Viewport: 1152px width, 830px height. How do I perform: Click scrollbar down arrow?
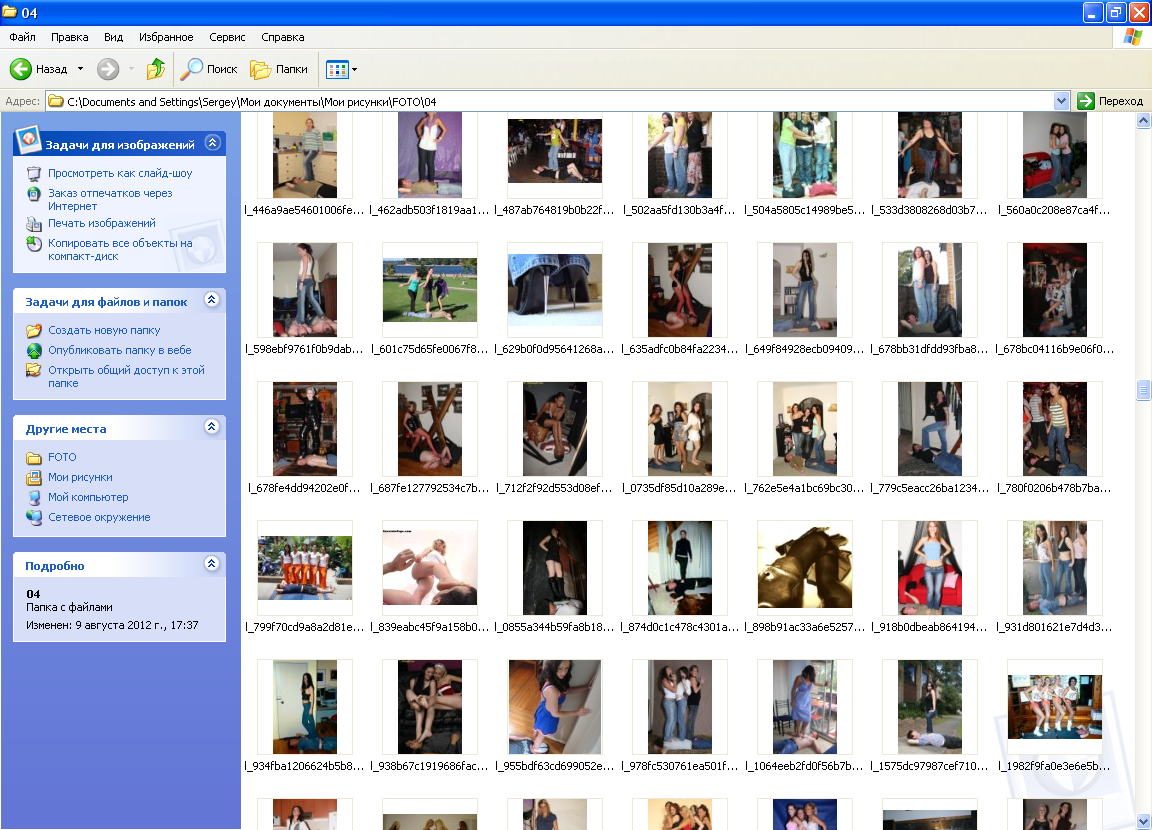(1142, 820)
